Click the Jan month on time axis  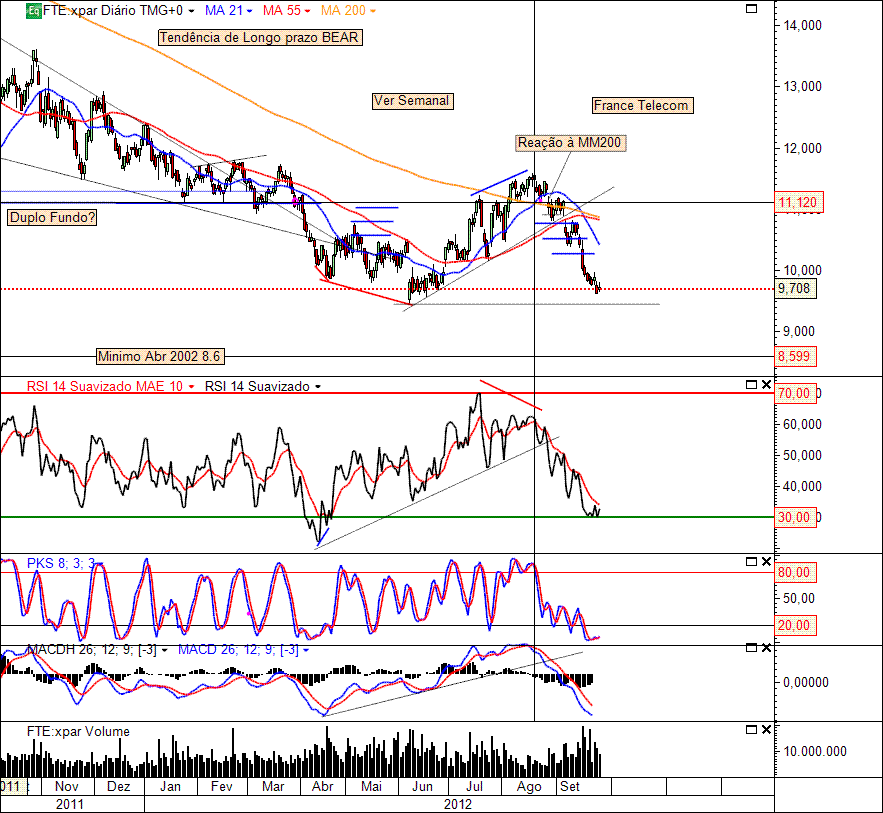[x=171, y=787]
